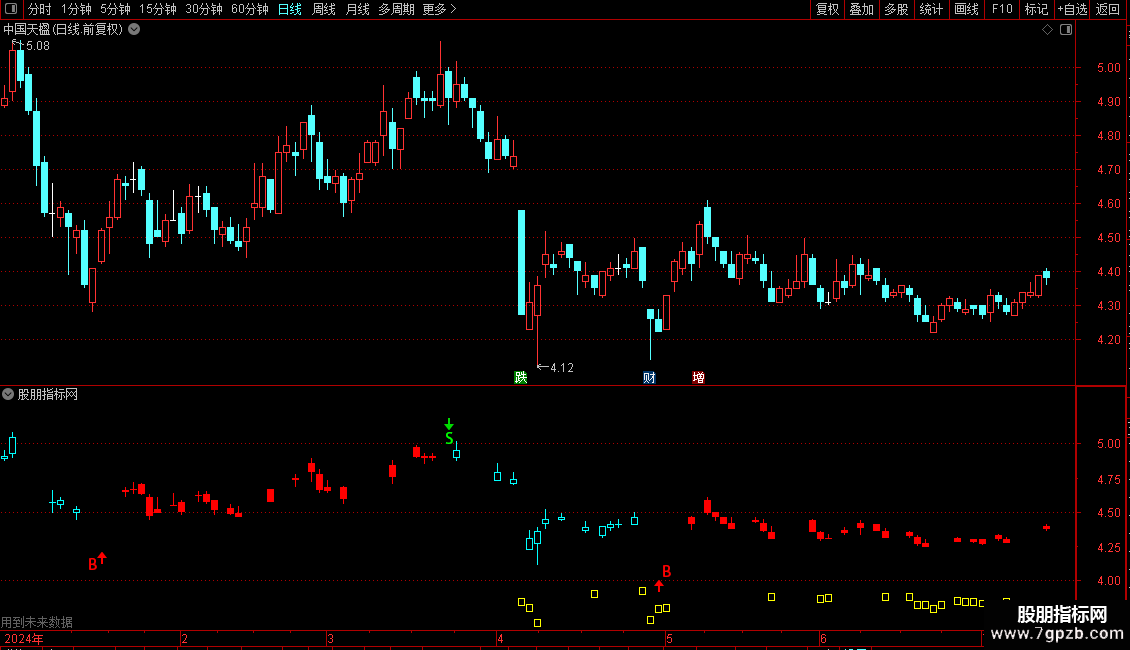The image size is (1130, 650).
Task: Click 中国天楹(日线.前复权) chart title
Action: click(63, 30)
